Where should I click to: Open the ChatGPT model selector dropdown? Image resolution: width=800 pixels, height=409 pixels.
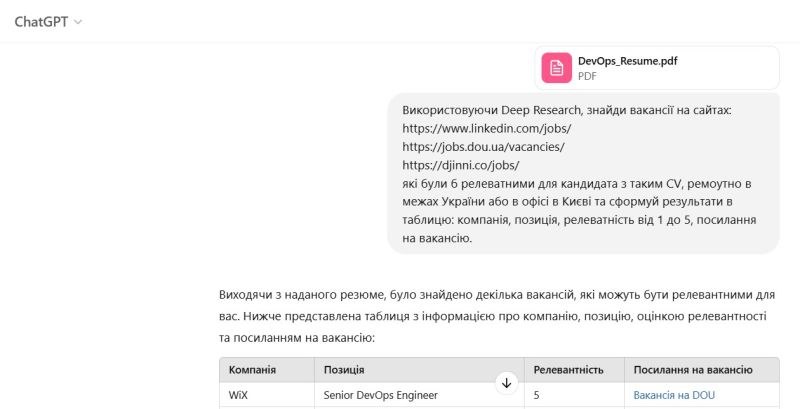48,22
